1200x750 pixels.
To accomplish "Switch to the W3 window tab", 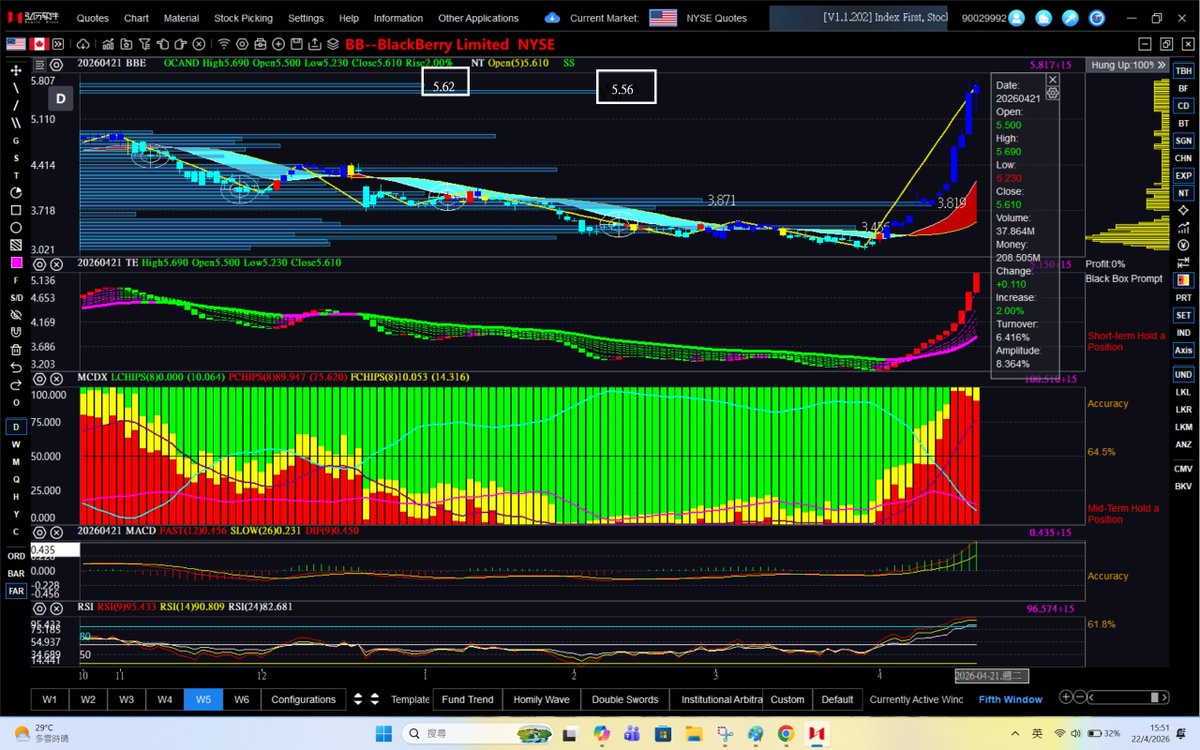I will coord(127,699).
